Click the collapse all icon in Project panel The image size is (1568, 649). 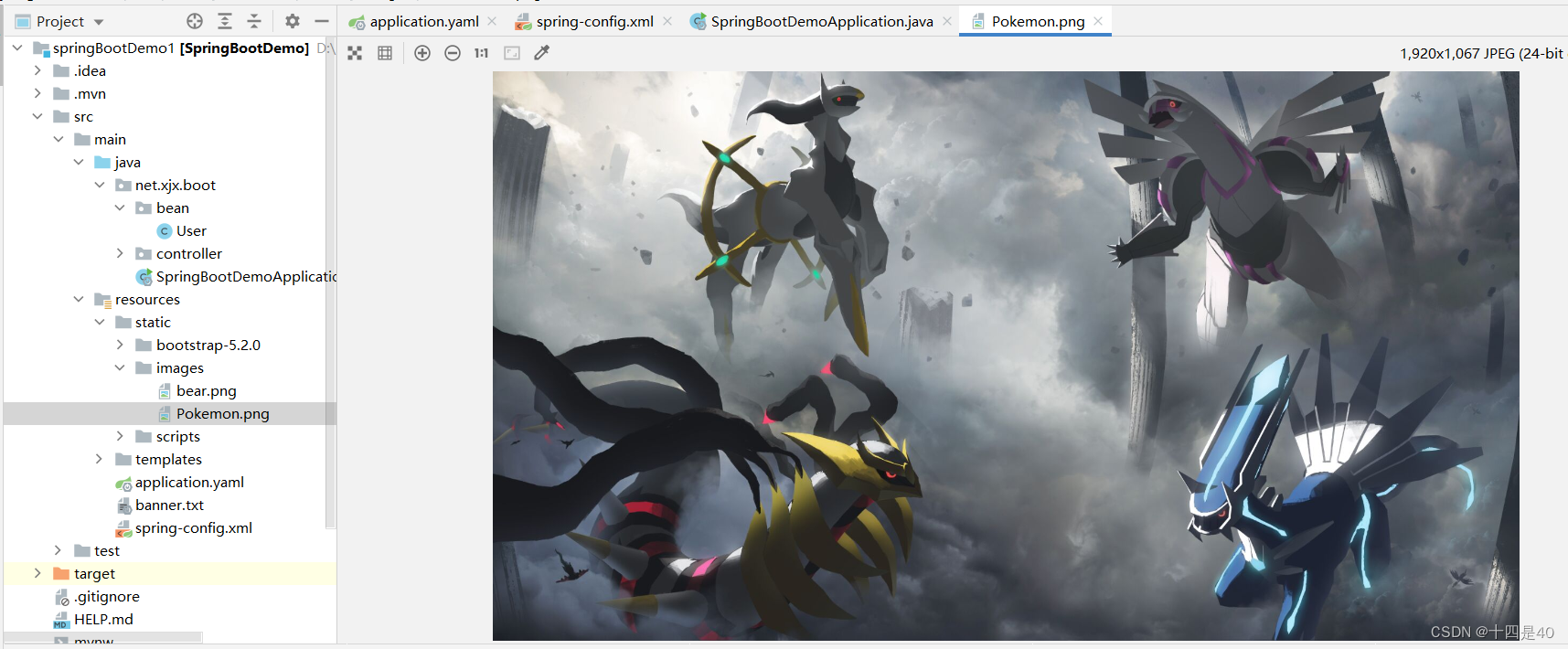tap(254, 21)
